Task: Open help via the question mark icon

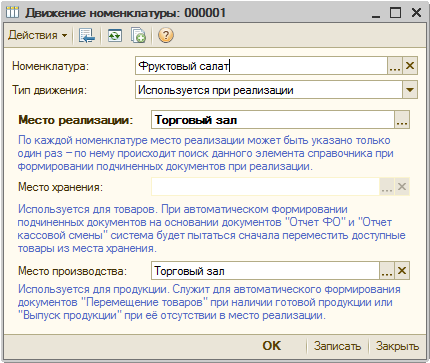Action: 166,35
